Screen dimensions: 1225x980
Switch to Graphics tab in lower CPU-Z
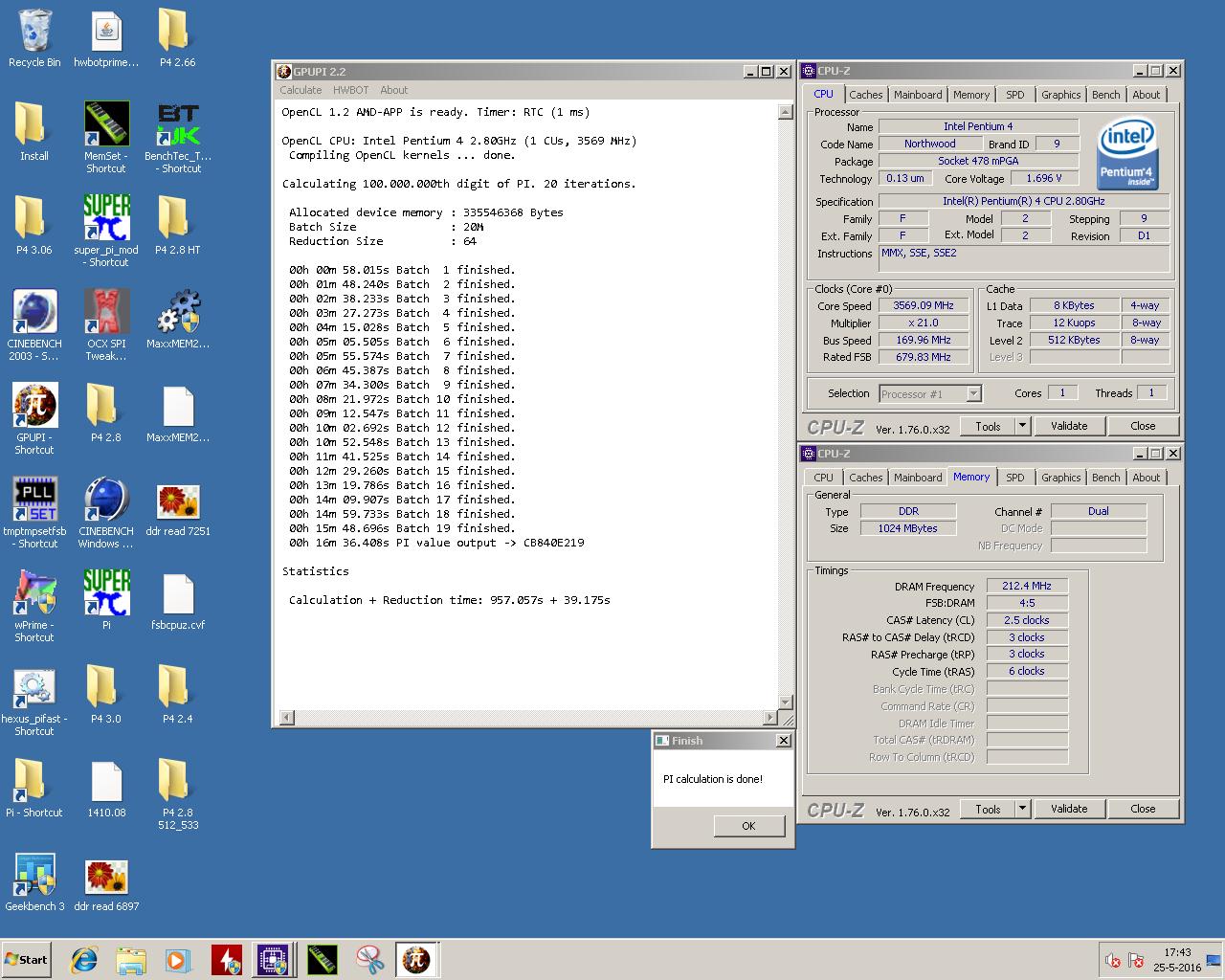tap(1060, 478)
